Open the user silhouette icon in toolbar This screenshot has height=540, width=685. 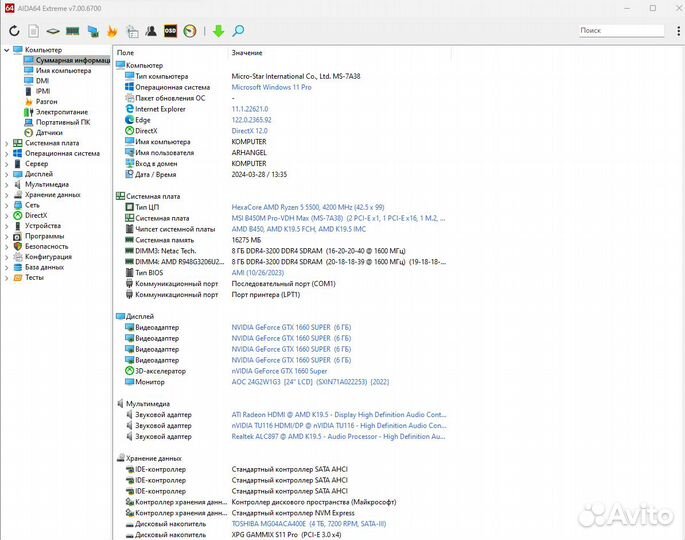tap(151, 31)
